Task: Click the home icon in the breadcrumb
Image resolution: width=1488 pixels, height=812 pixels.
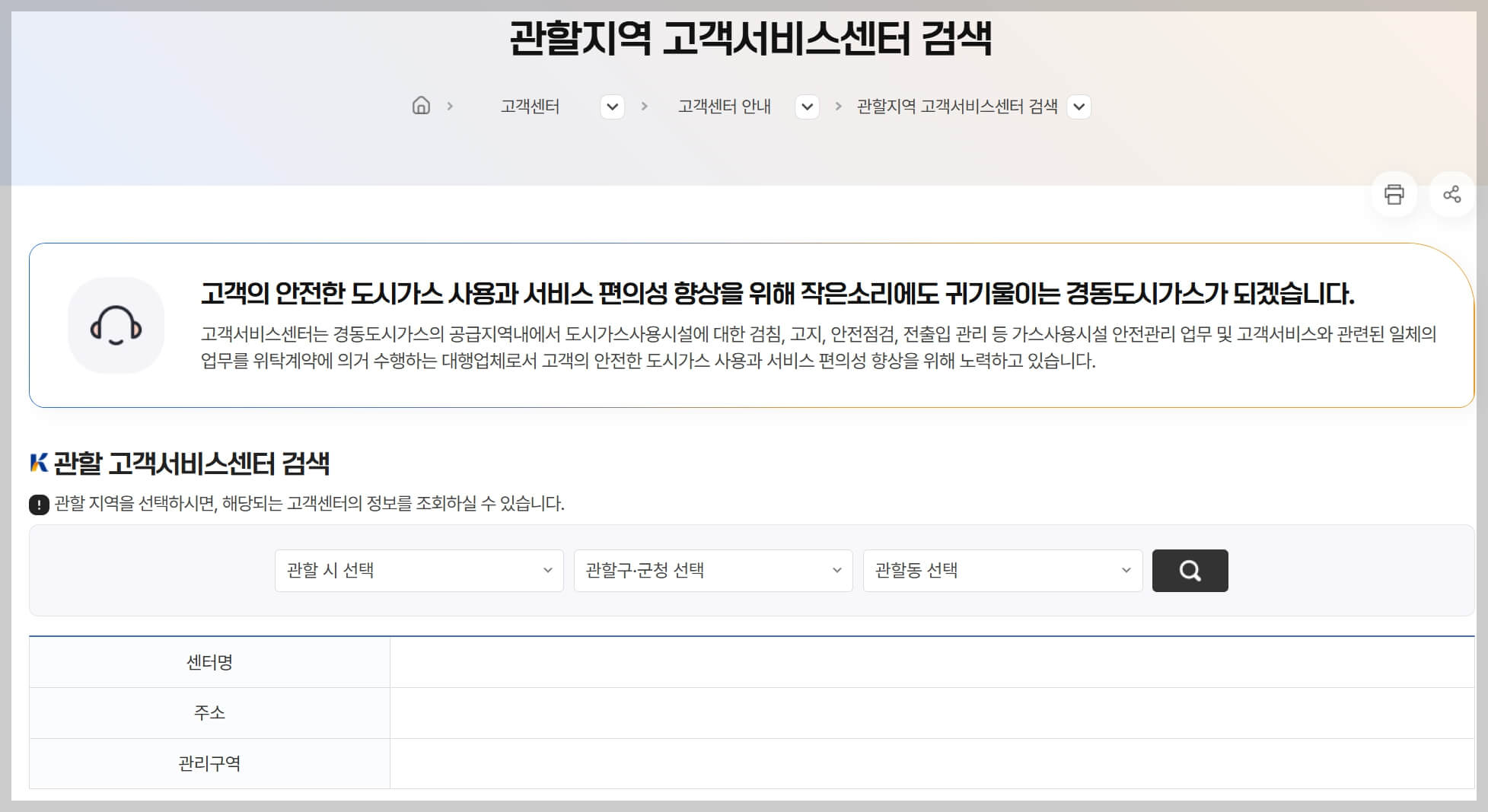Action: 419,107
